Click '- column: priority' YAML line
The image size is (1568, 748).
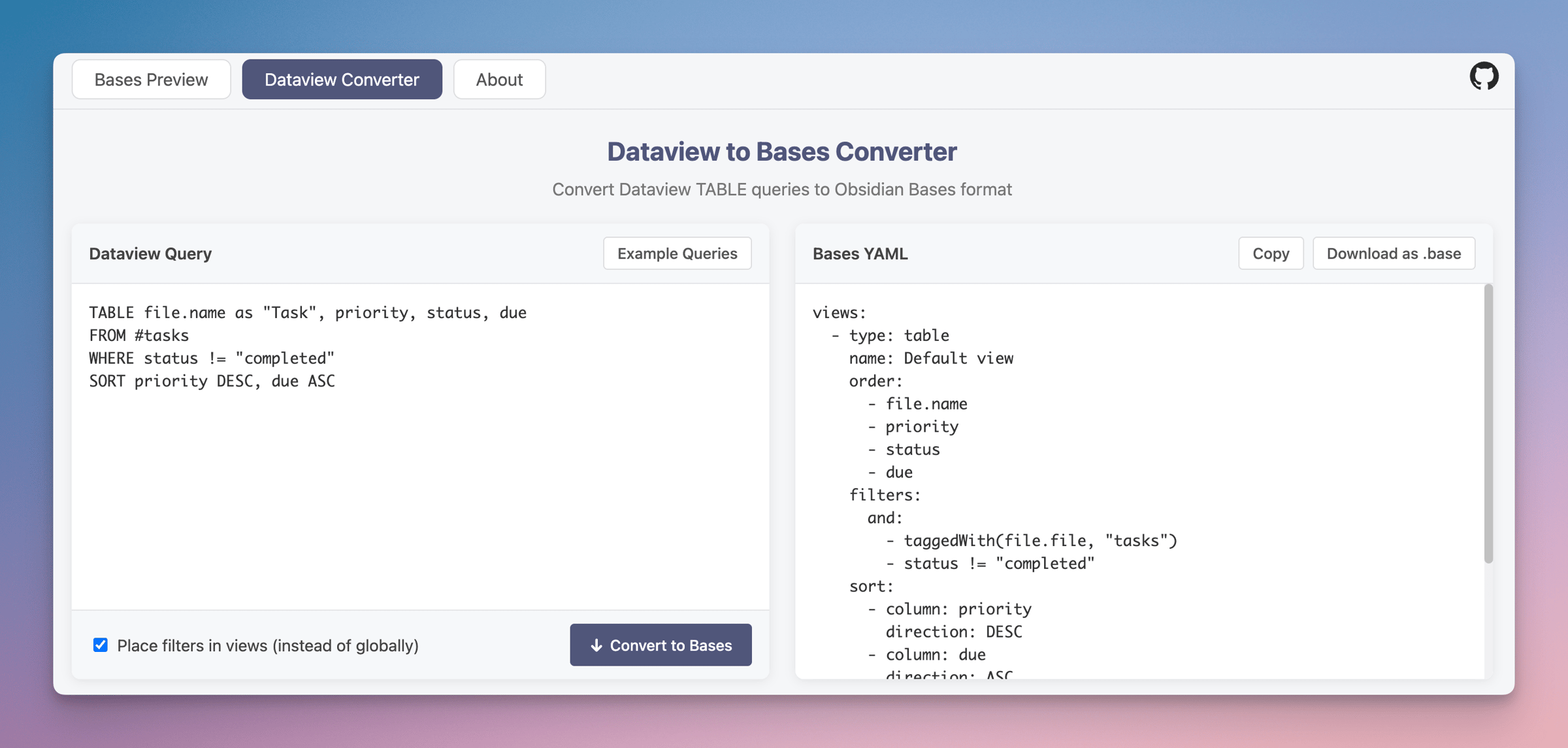[949, 609]
